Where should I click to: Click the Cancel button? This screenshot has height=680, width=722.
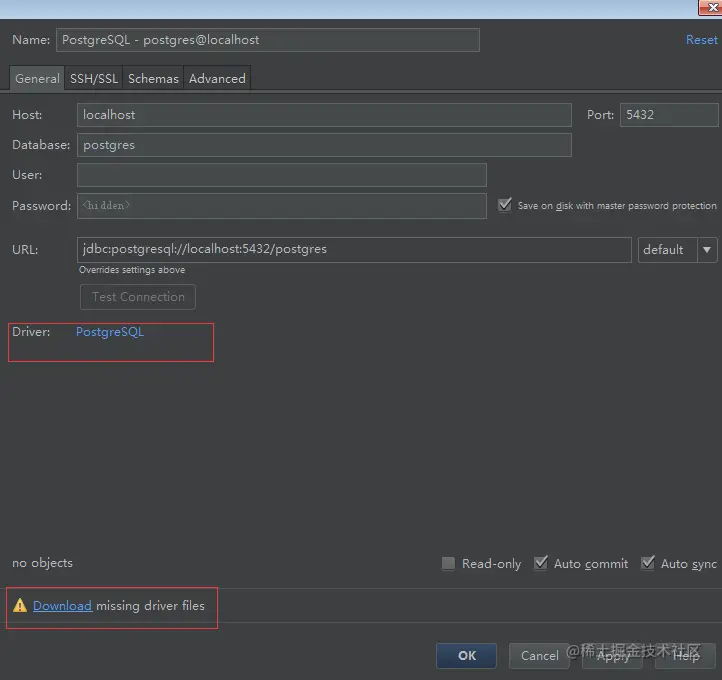(x=539, y=656)
